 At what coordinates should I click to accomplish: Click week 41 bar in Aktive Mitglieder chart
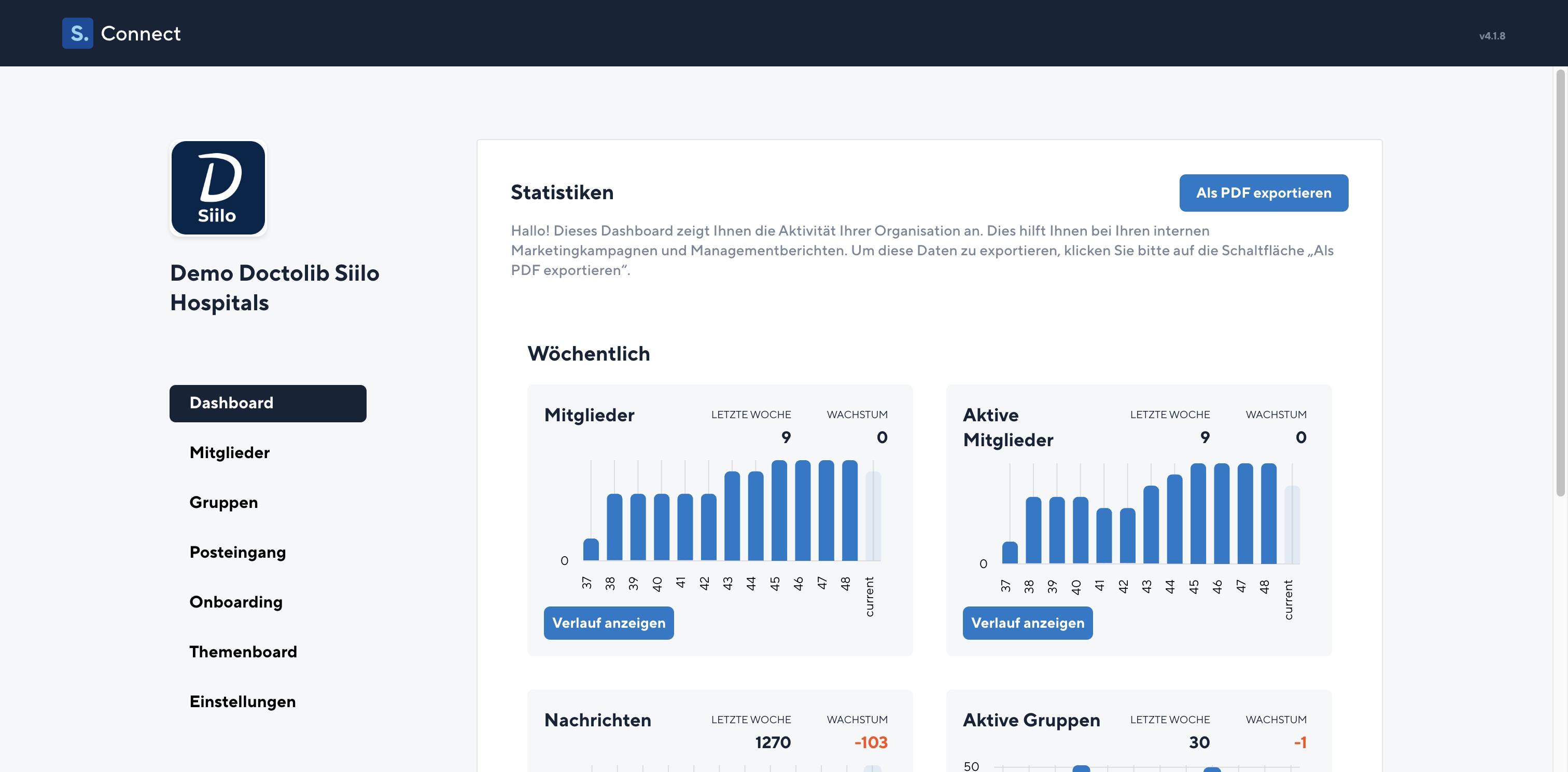1103,536
